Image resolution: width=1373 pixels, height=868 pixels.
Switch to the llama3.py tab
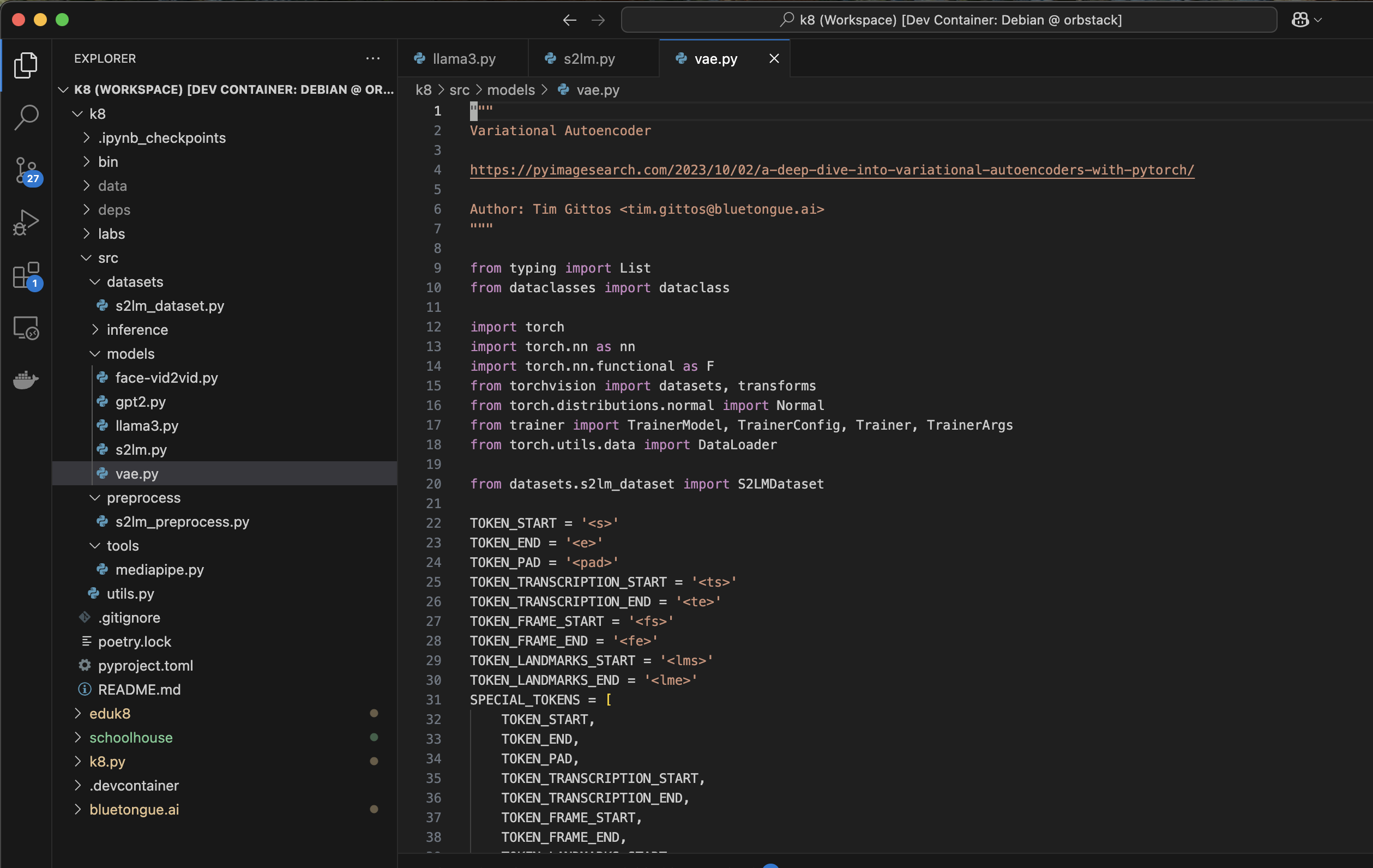pyautogui.click(x=463, y=58)
